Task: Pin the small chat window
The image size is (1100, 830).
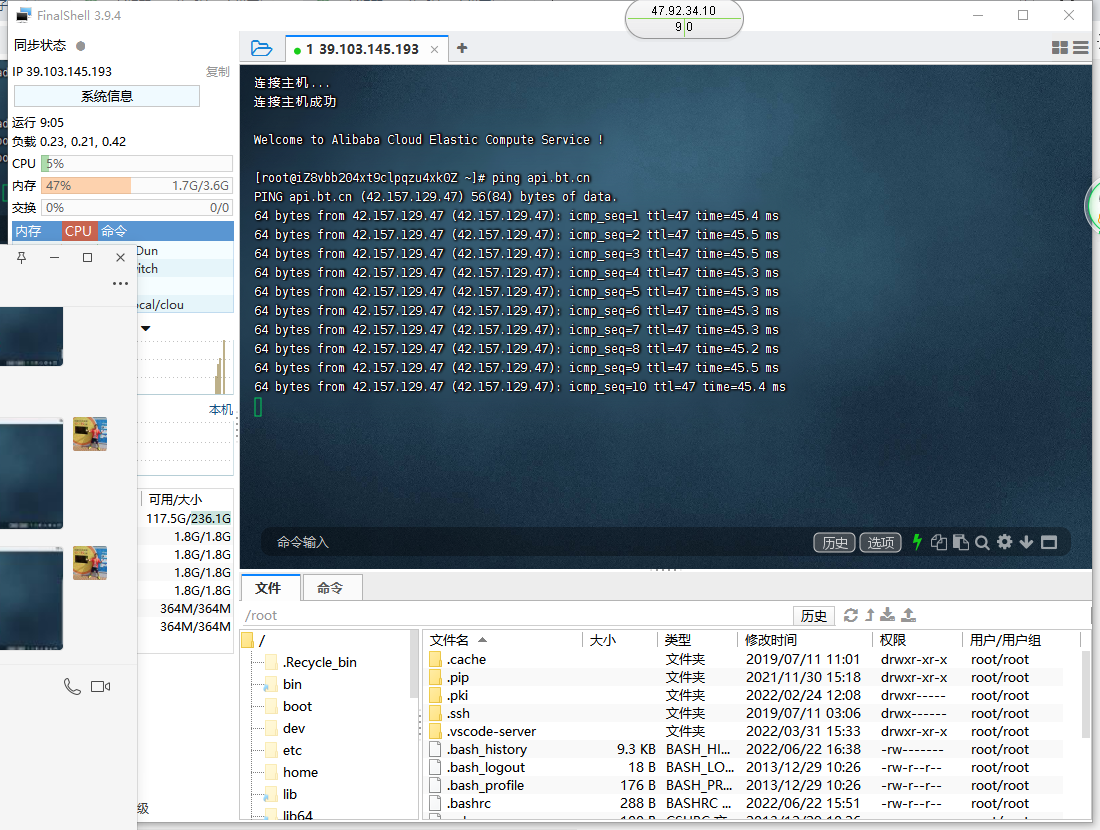Action: [x=22, y=257]
